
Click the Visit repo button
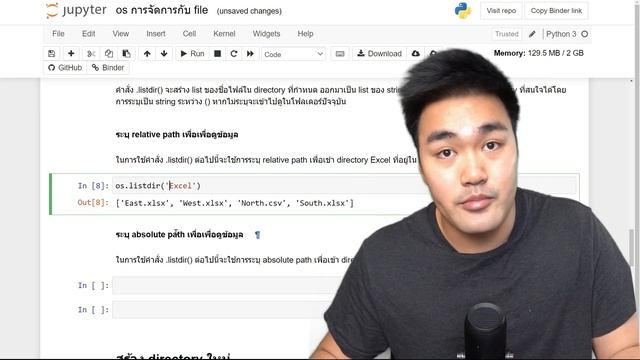[501, 11]
